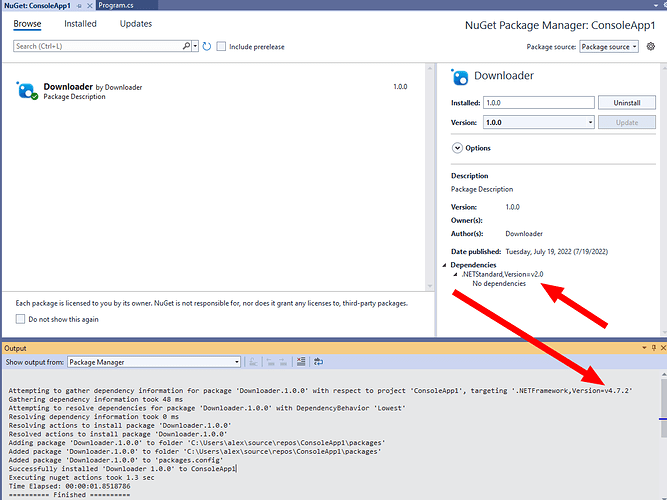Open Show output from dropdown

click(154, 362)
